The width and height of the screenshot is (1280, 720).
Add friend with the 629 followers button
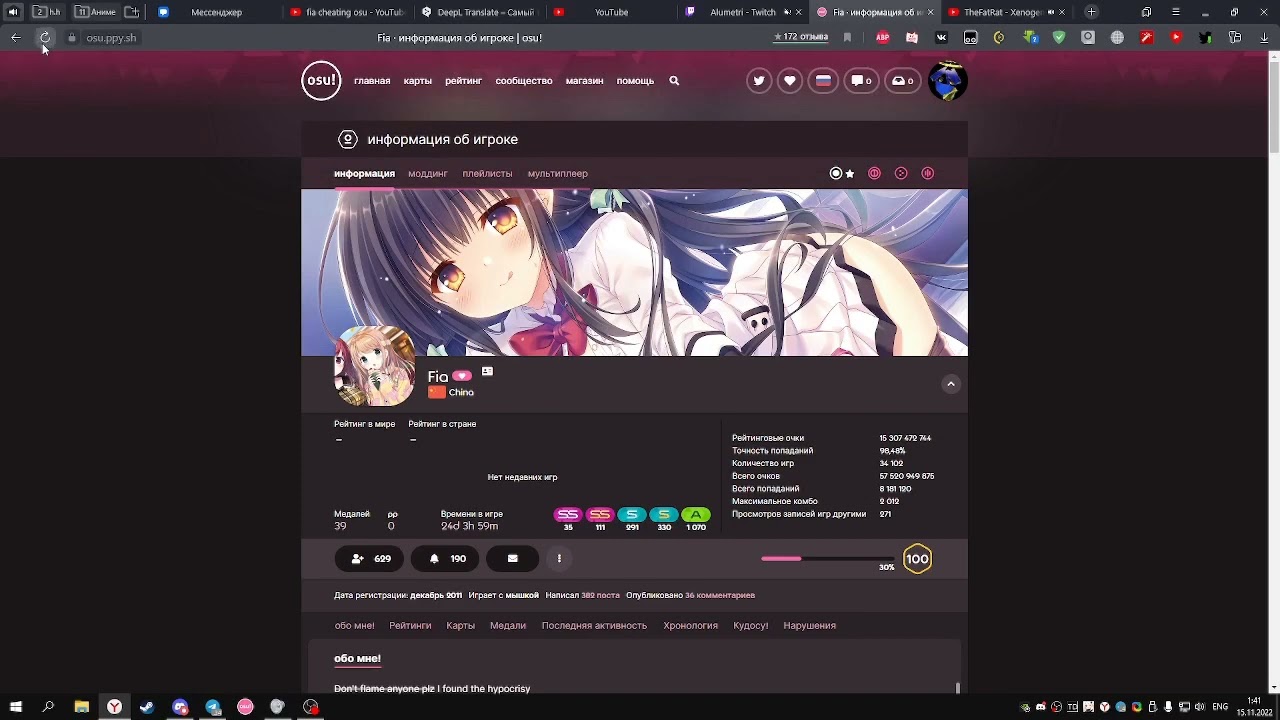click(369, 559)
